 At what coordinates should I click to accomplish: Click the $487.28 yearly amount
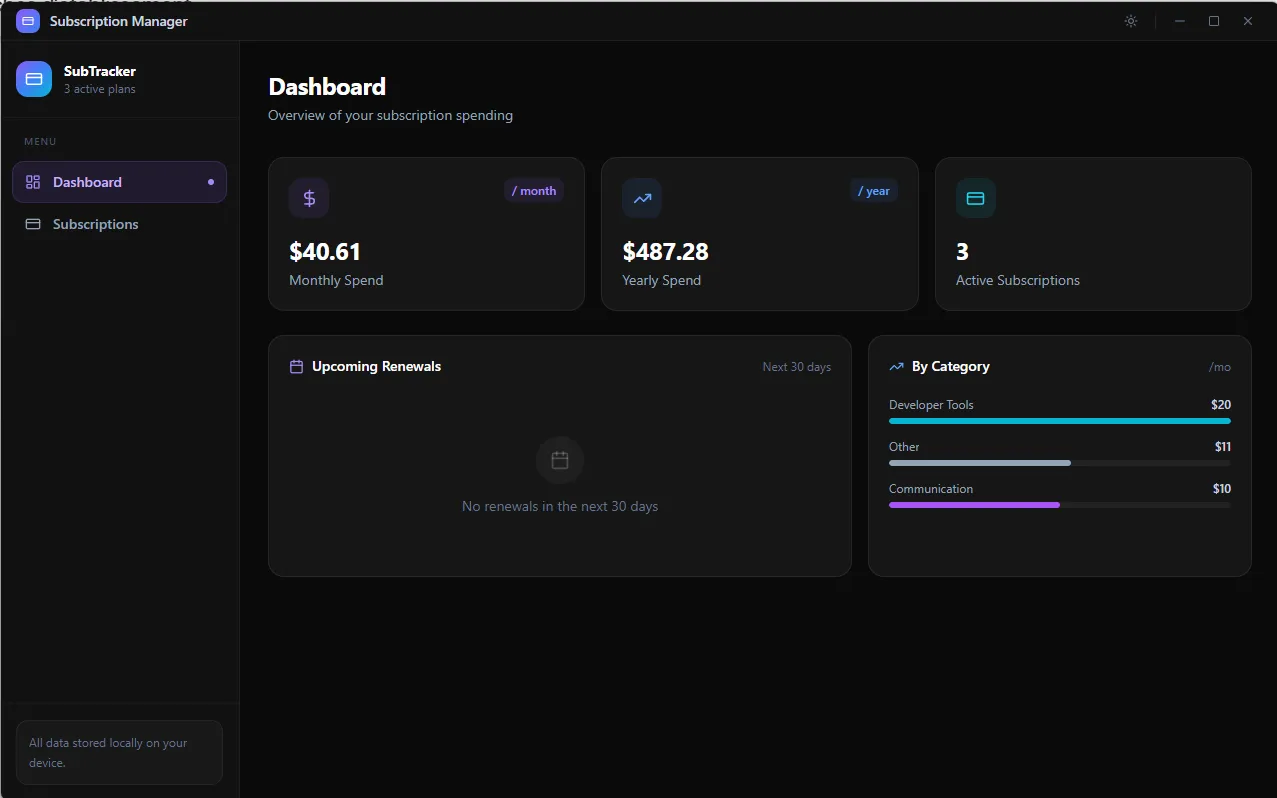(665, 252)
